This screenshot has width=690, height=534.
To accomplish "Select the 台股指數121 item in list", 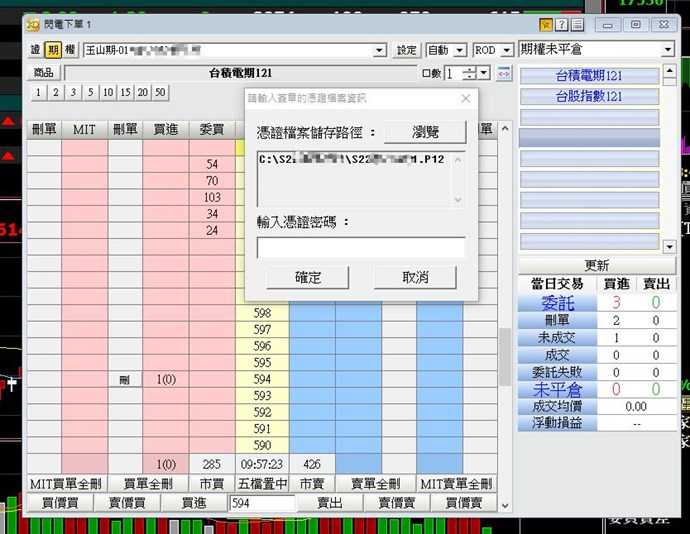I will (x=589, y=96).
